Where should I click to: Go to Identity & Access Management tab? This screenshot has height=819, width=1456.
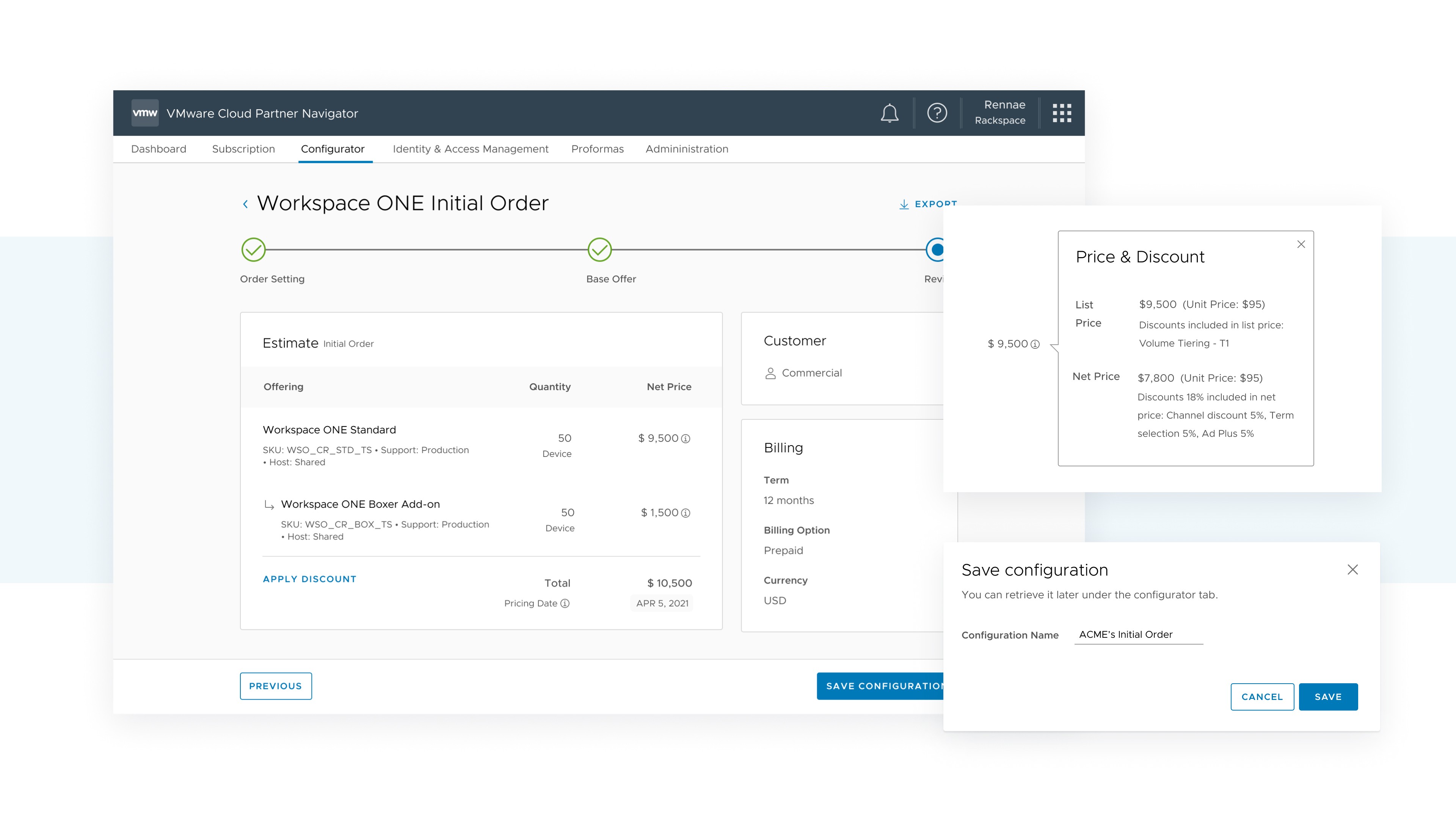click(x=470, y=149)
